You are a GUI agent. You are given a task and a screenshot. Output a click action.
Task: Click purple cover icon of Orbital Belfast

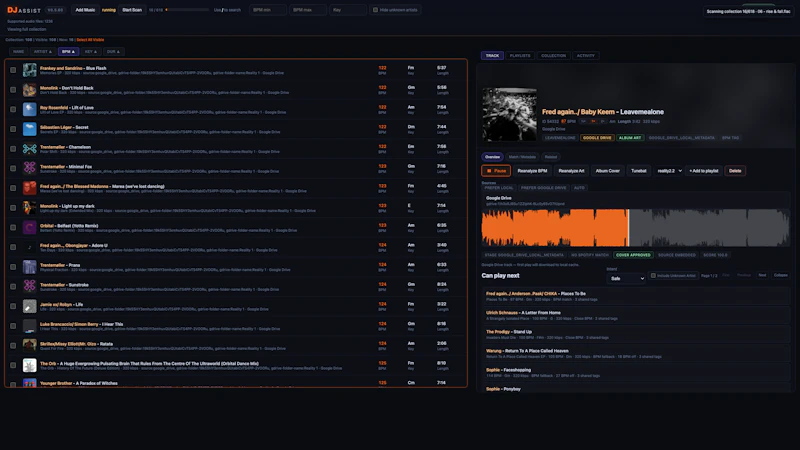(30, 228)
